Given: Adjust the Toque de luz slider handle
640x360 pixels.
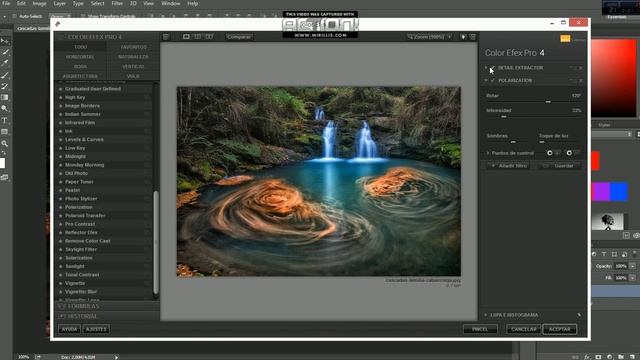Looking at the screenshot, I should click(x=542, y=142).
